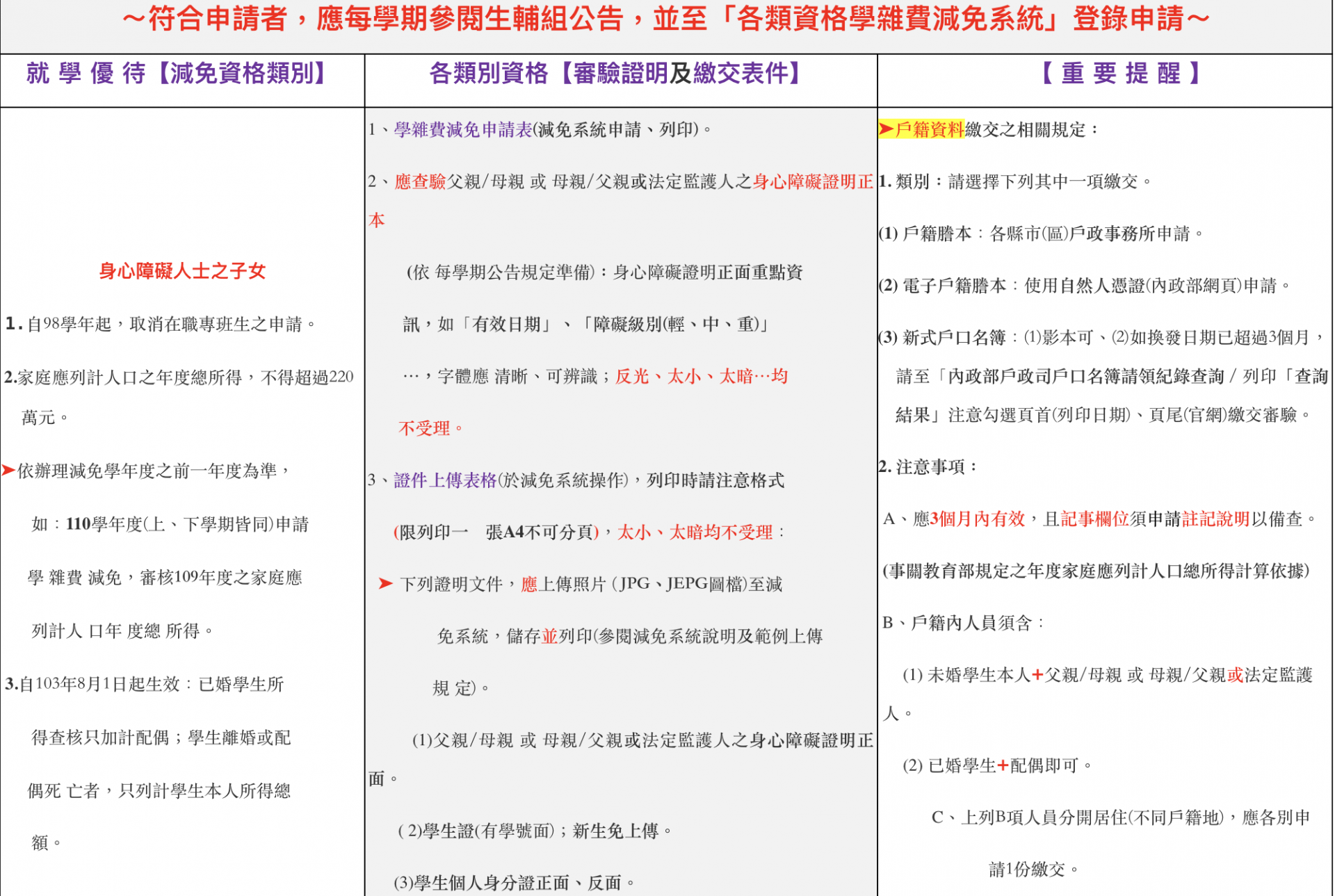Viewport: 1335px width, 896px height.
Task: Click the red banner title about 各類資格學雜費減免系統
Action: (665, 19)
